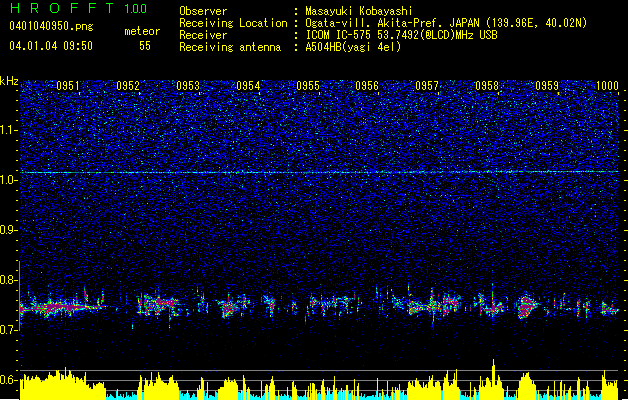Click the 0952 time marker
This screenshot has width=629, height=400.
click(x=128, y=86)
